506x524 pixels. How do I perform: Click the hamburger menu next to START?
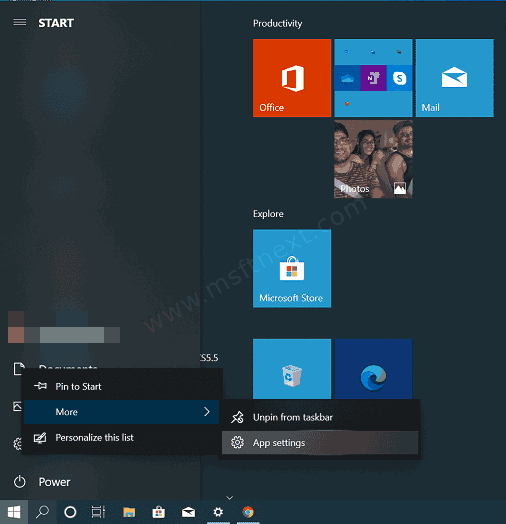[x=20, y=22]
